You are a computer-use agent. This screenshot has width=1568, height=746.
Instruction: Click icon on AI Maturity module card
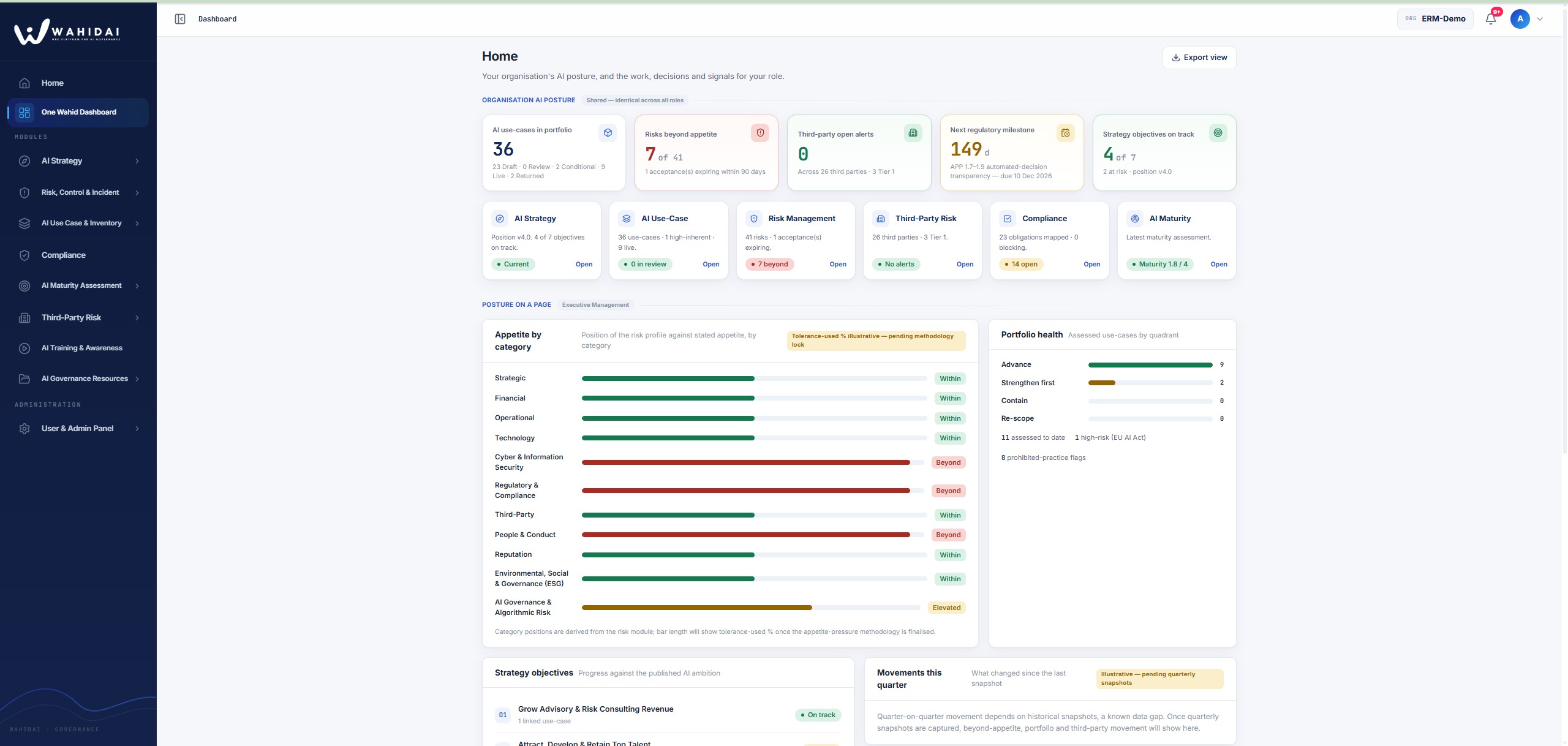click(x=1135, y=219)
